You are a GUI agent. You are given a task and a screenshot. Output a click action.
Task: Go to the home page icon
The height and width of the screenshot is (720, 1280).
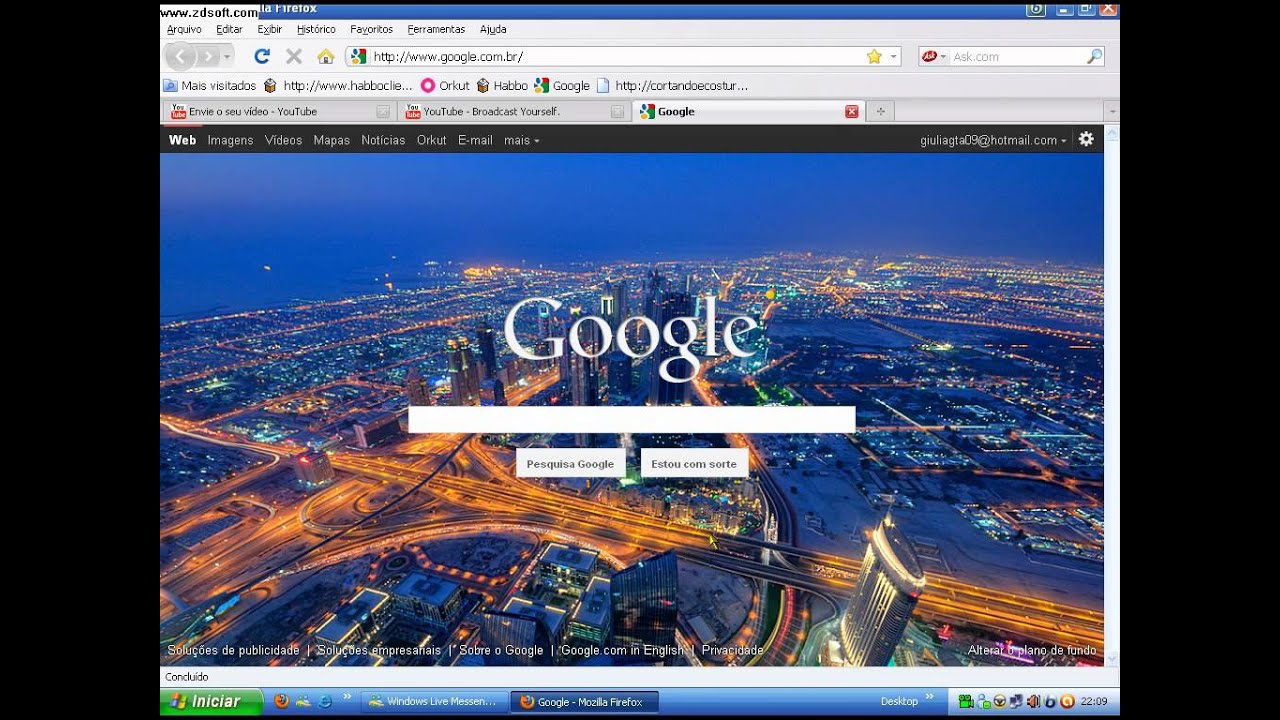coord(325,57)
